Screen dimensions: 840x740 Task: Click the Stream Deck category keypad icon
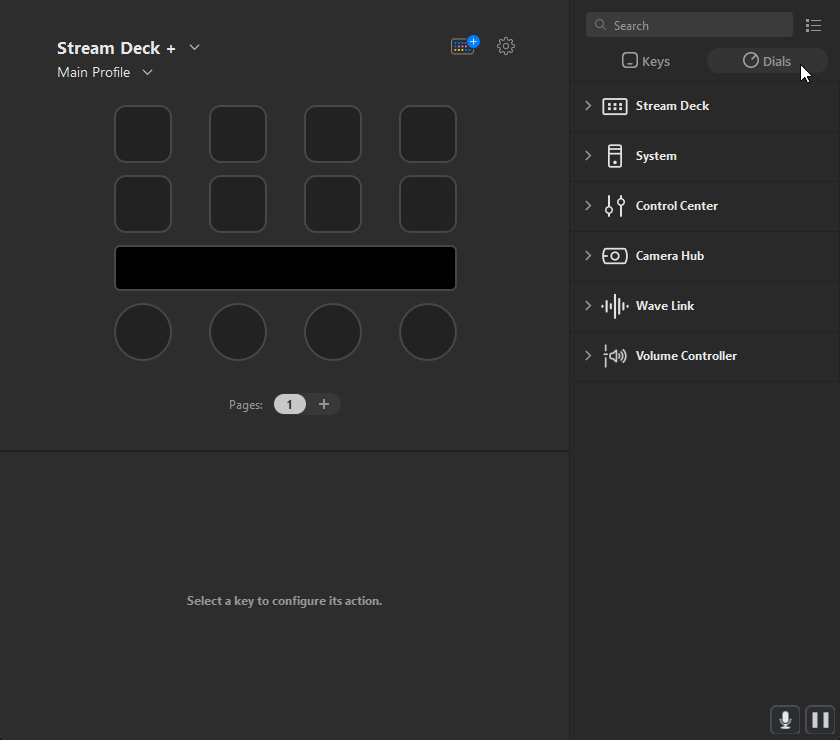[x=614, y=106]
